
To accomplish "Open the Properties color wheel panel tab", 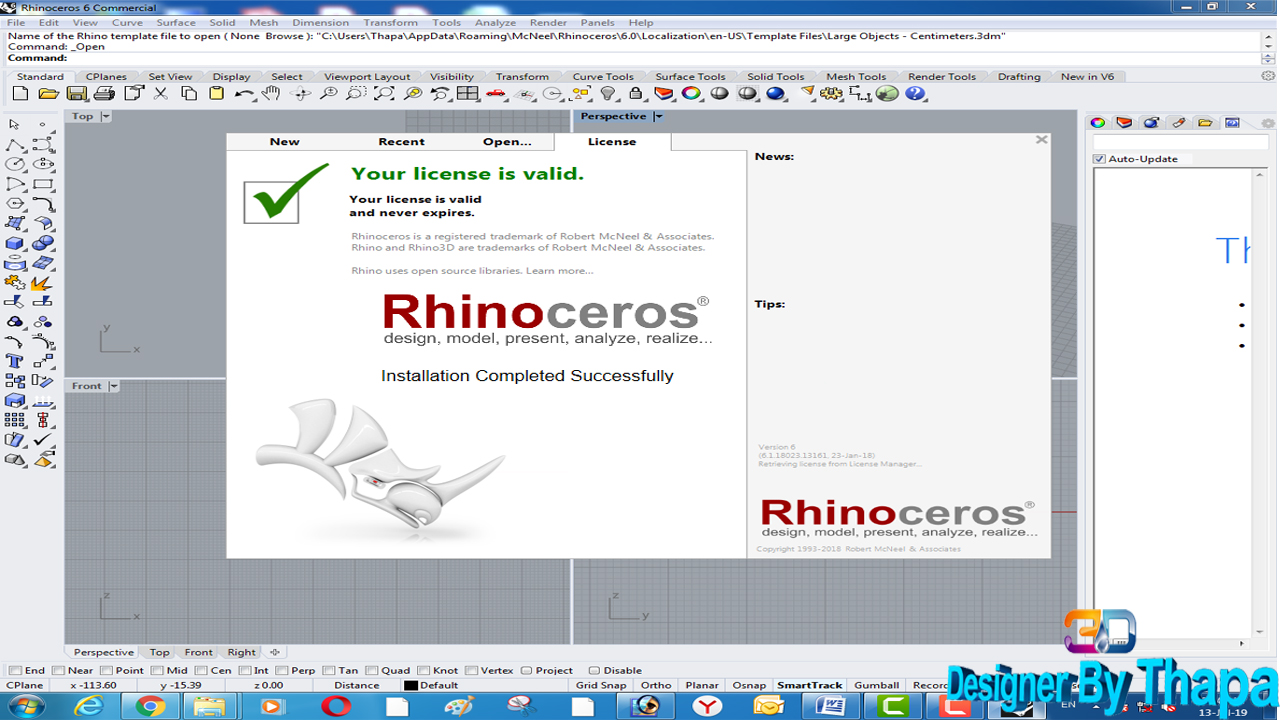I will (x=1098, y=123).
